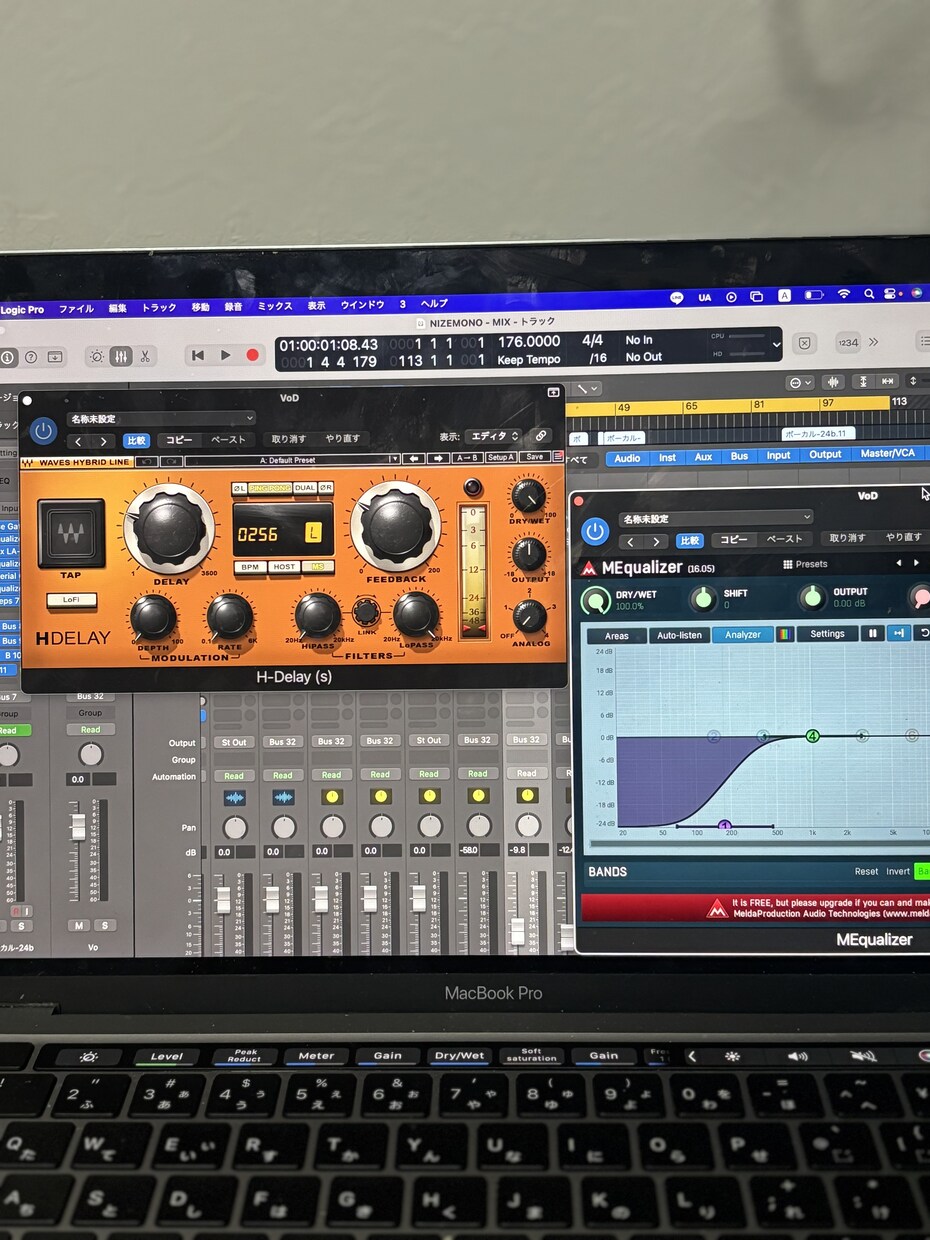
Task: Click the Record button in transport
Action: pyautogui.click(x=253, y=355)
